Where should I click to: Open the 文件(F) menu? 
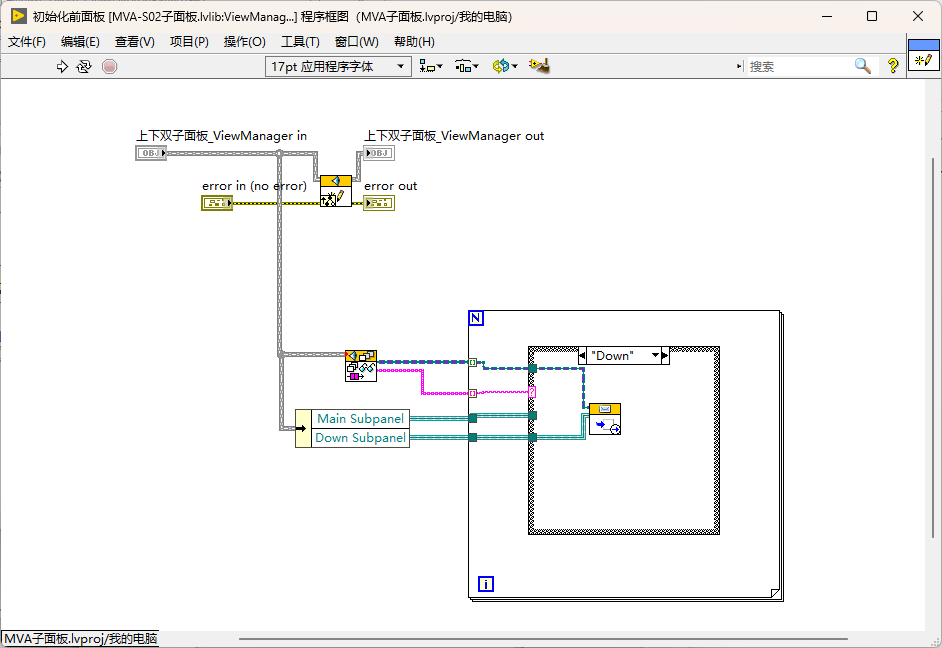pyautogui.click(x=27, y=41)
